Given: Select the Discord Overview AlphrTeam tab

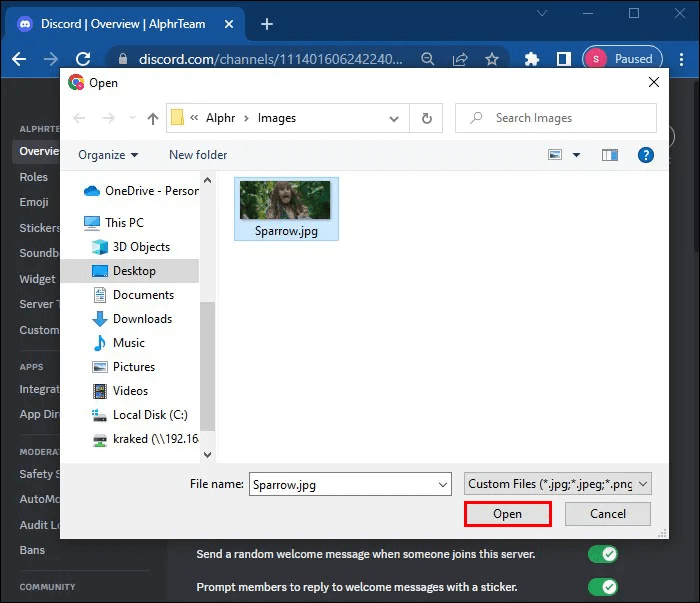Looking at the screenshot, I should click(124, 24).
